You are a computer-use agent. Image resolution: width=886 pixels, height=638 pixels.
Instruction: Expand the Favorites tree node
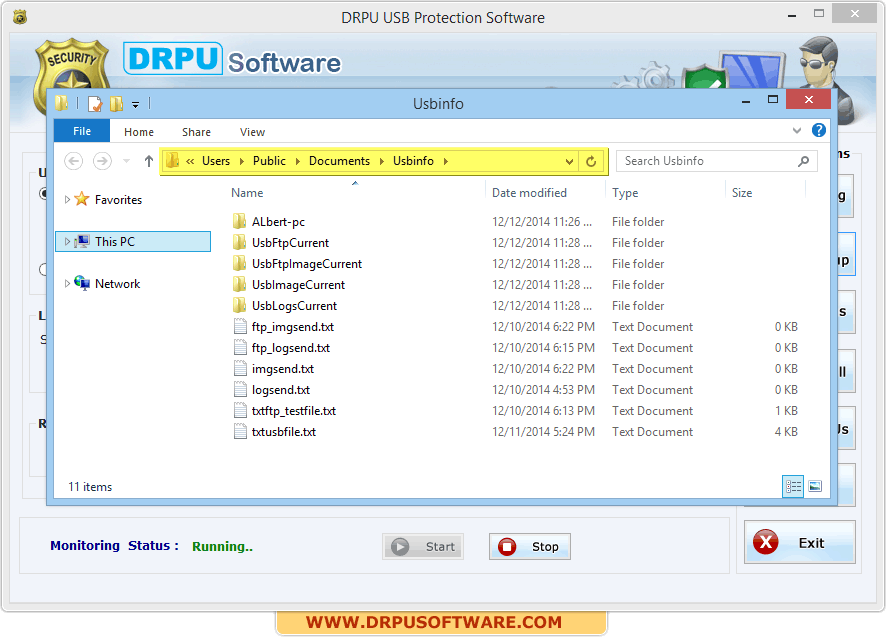(67, 199)
